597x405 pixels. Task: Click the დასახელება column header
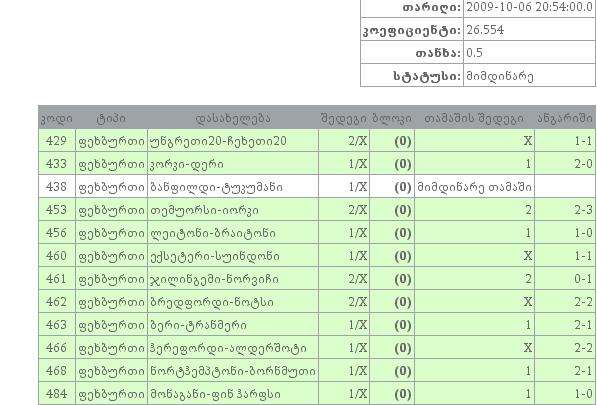[x=233, y=118]
